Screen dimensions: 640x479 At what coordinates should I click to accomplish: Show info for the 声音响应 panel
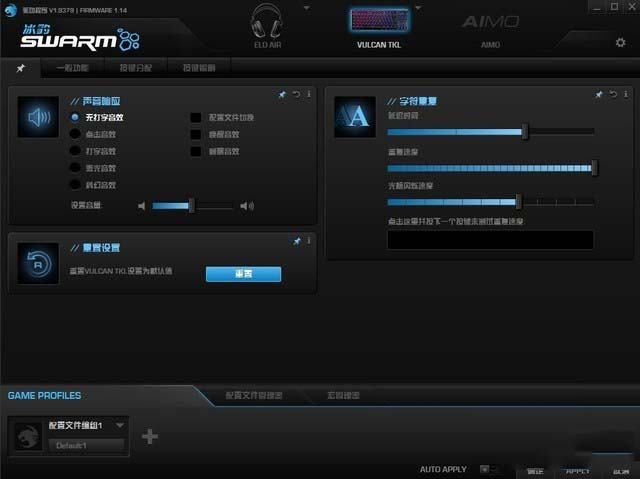click(309, 94)
